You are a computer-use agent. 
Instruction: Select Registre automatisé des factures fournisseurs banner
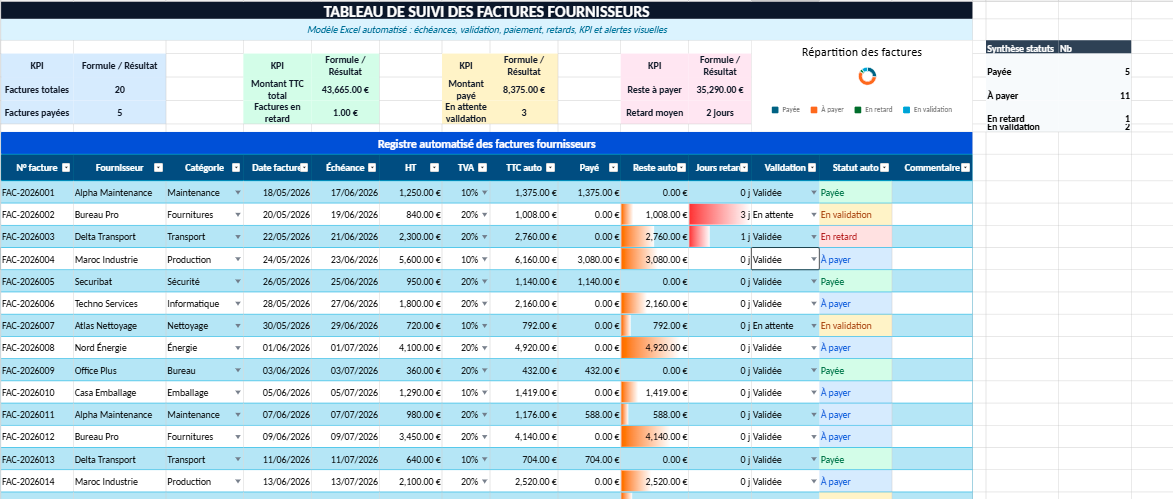pos(486,143)
